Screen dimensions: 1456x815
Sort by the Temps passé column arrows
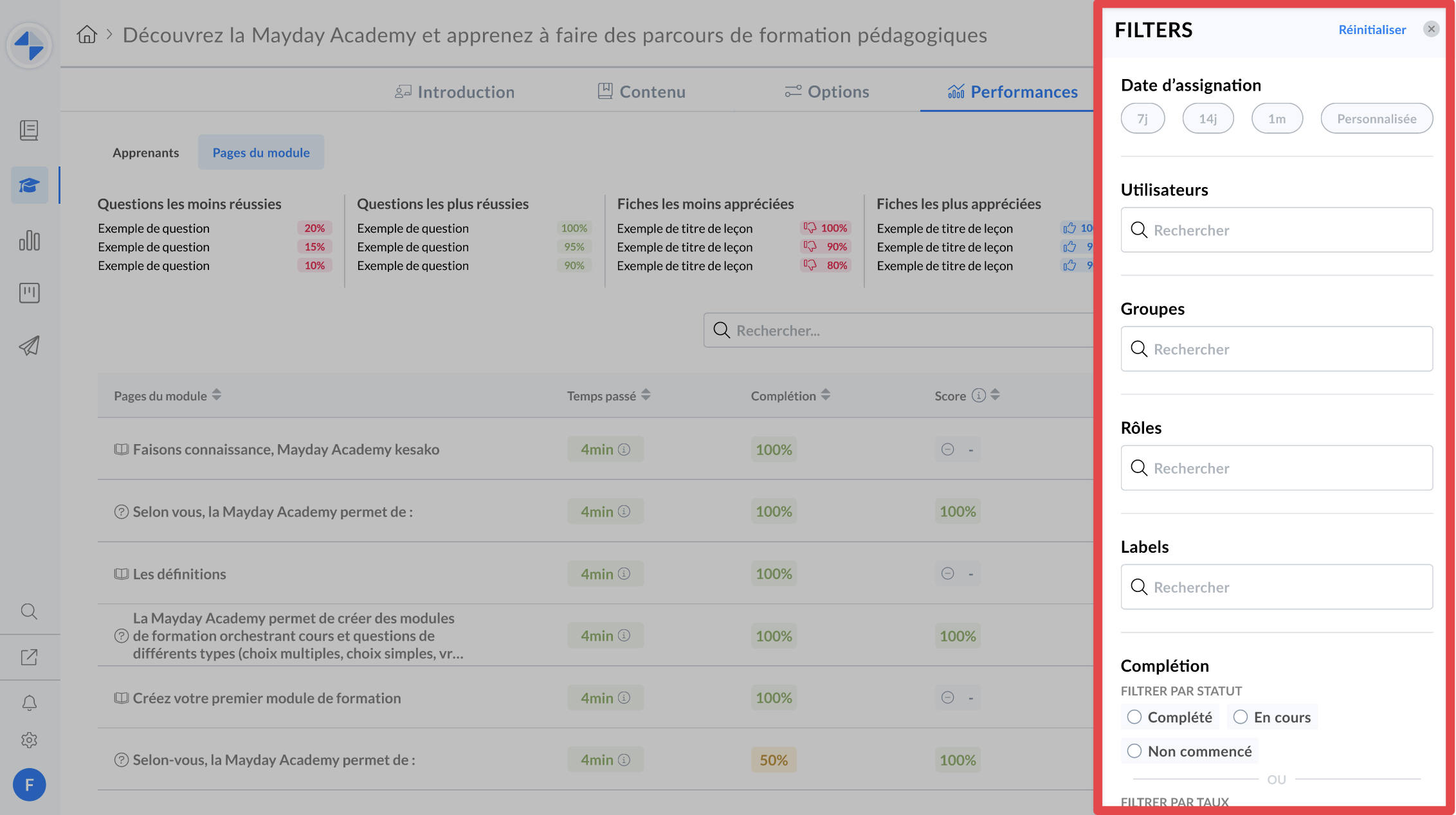point(646,395)
